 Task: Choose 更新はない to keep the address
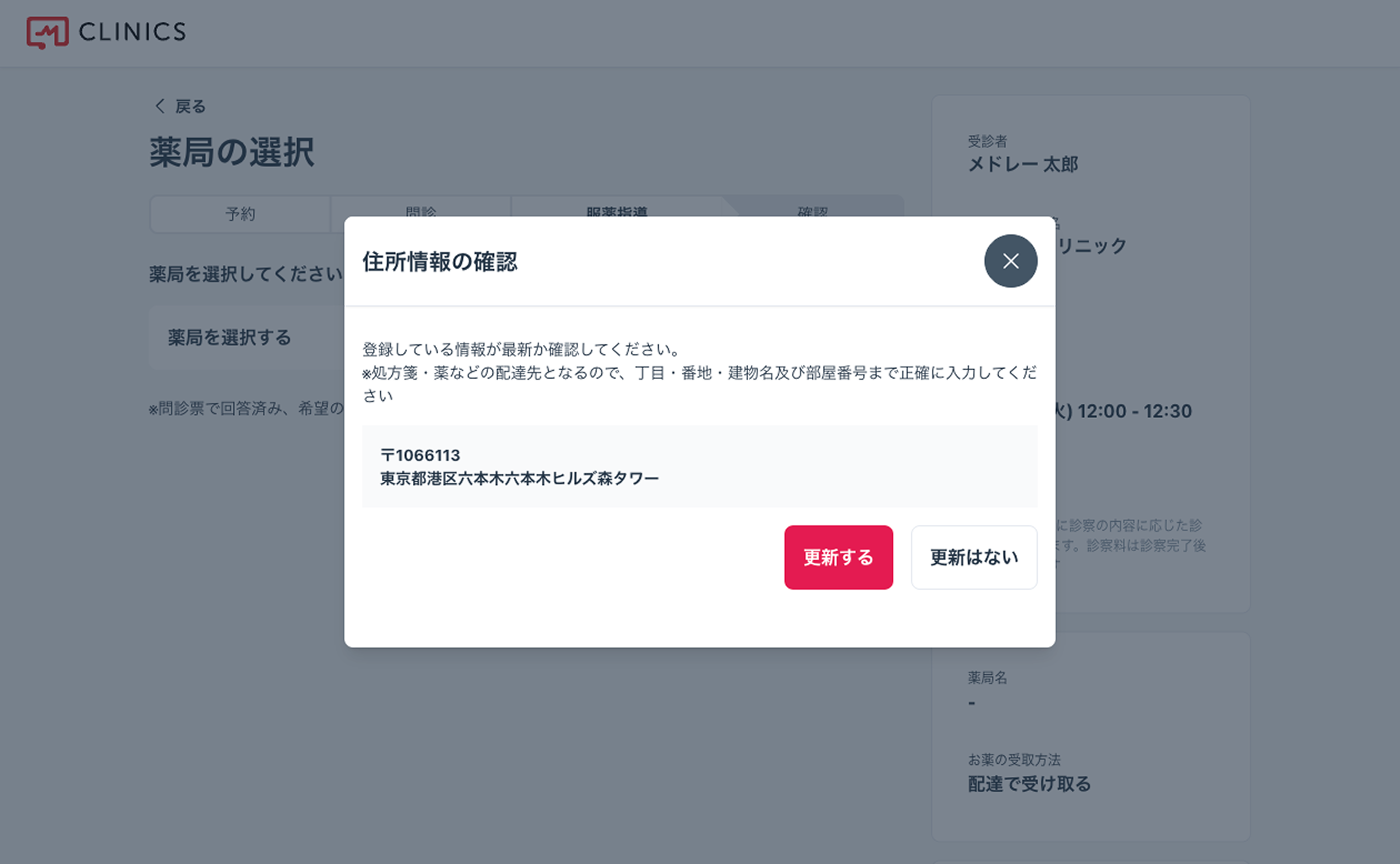tap(973, 557)
